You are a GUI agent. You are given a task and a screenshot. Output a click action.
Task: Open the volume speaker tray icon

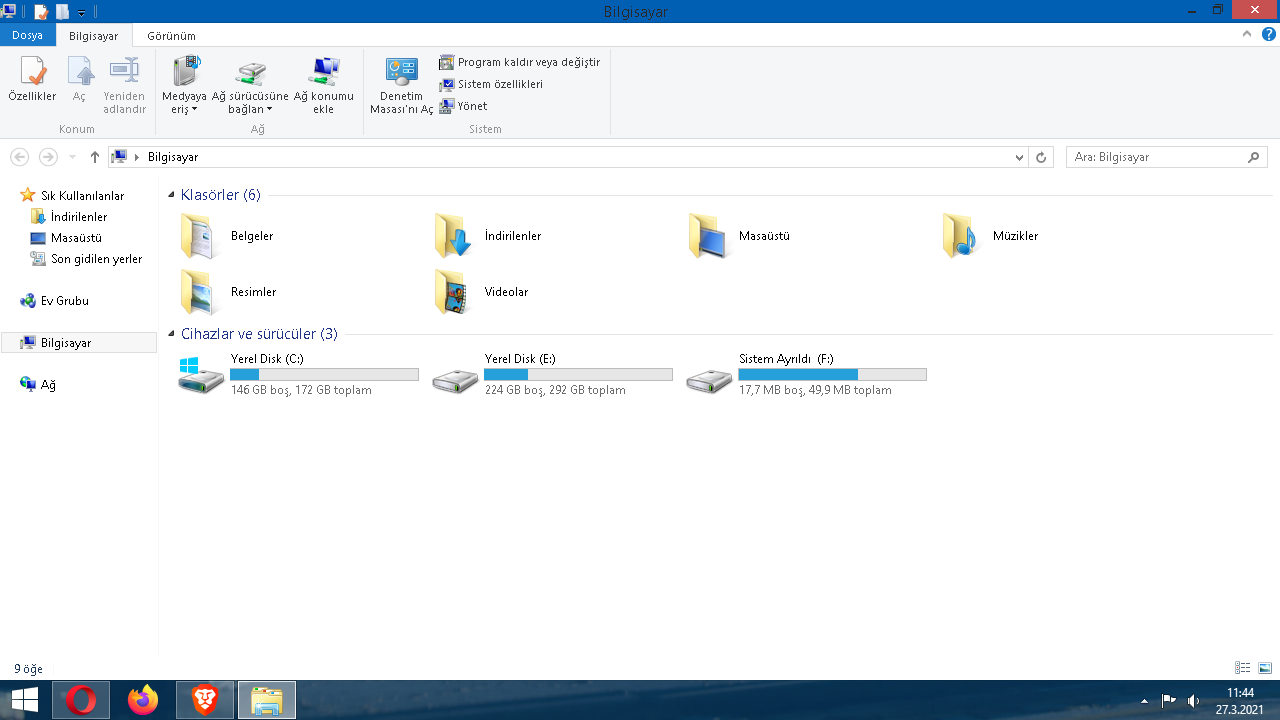1193,701
